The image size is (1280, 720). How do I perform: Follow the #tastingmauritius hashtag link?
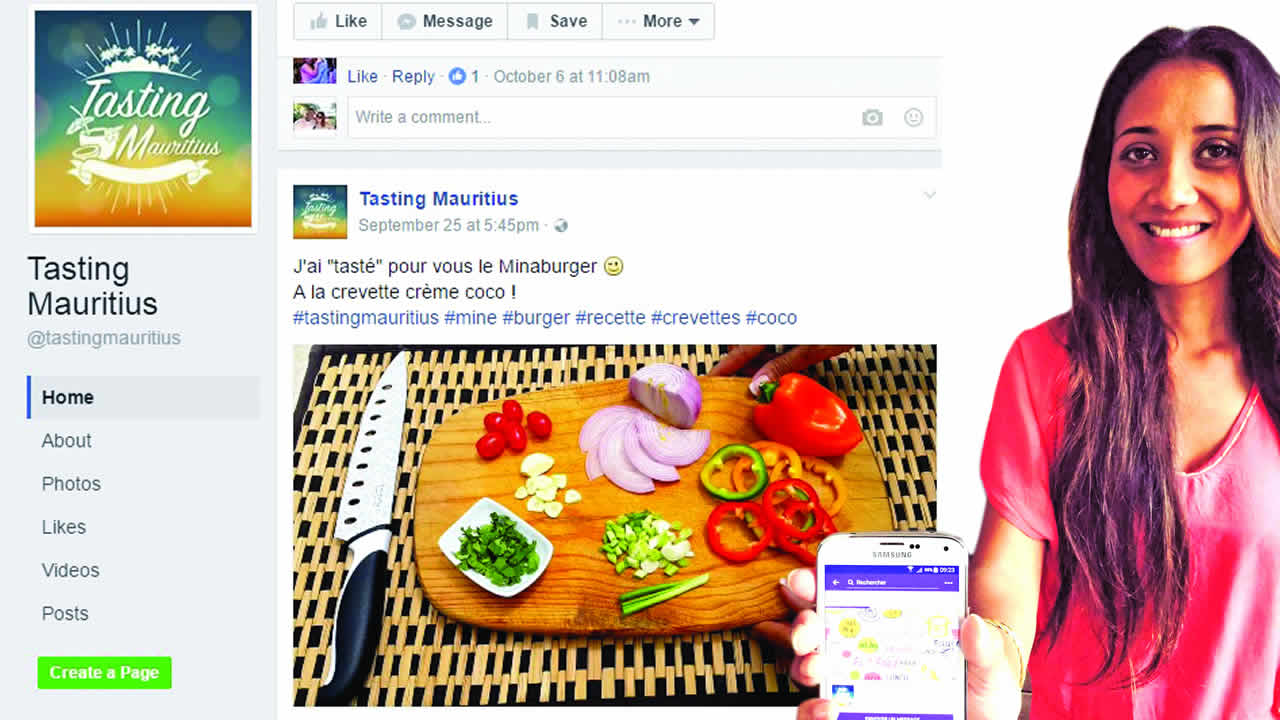click(x=366, y=318)
